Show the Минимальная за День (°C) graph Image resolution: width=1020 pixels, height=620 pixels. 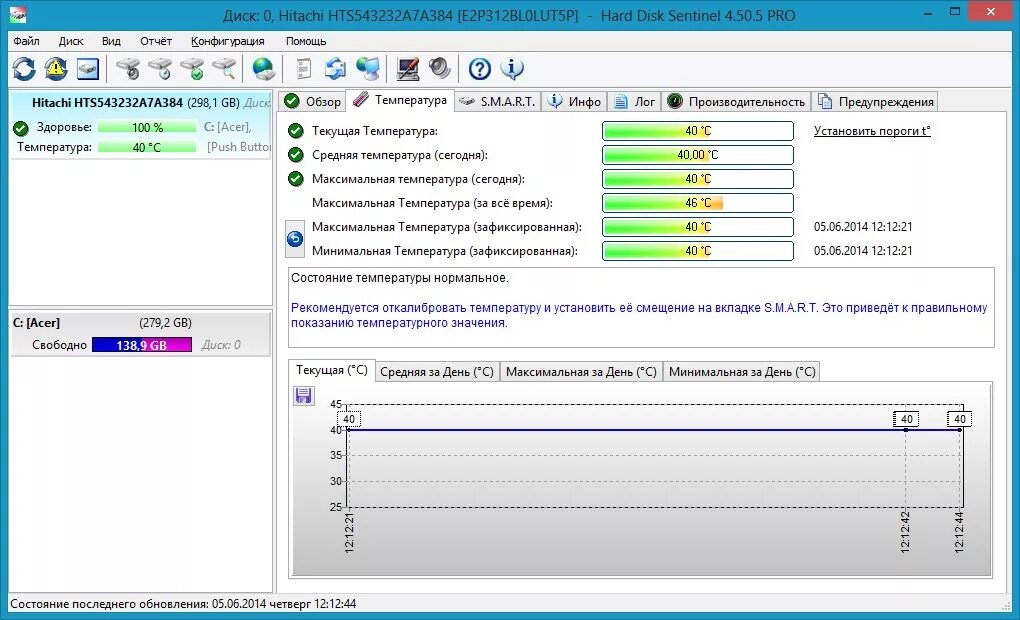click(742, 371)
